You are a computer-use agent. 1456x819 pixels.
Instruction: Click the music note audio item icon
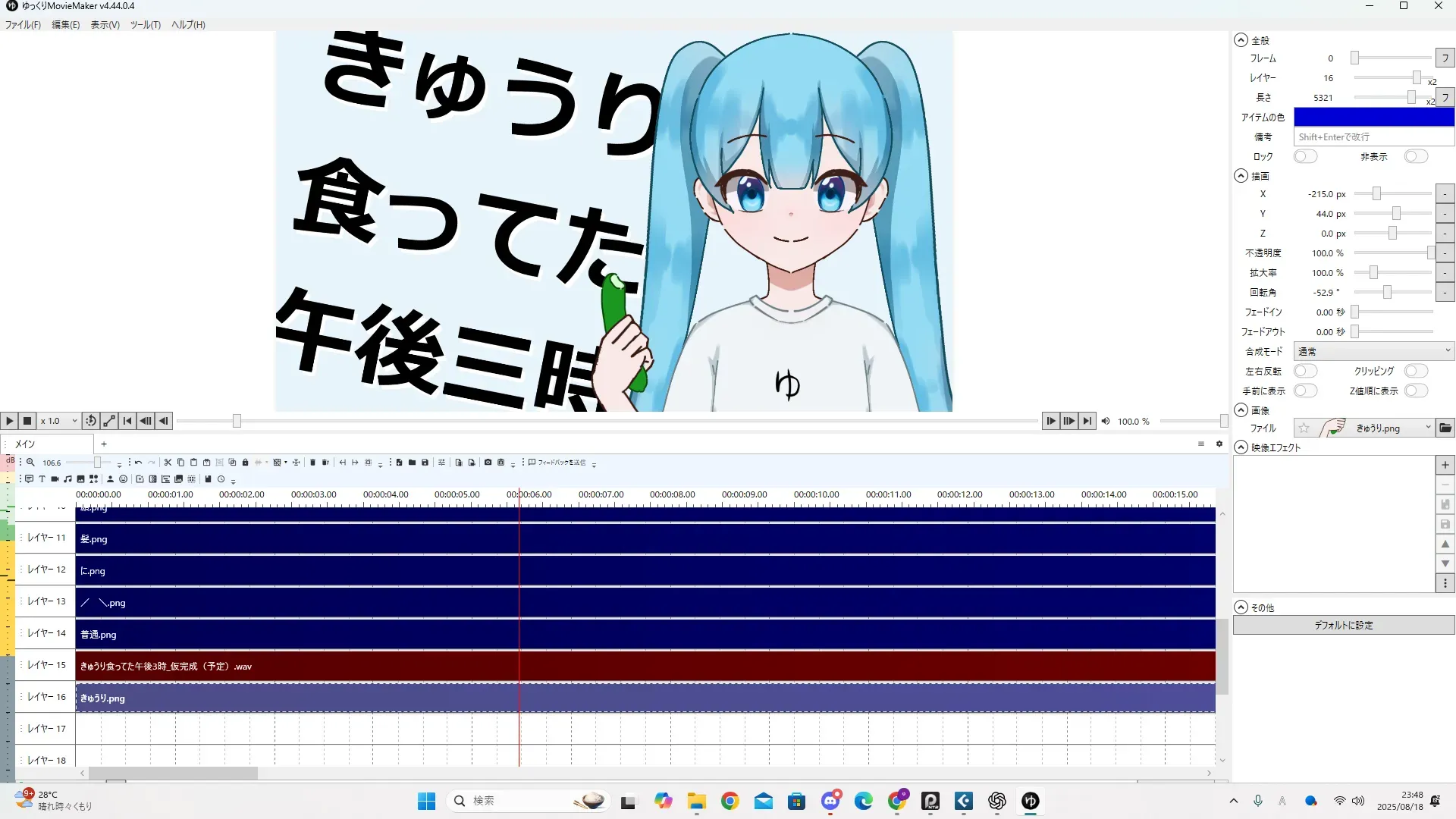(67, 479)
